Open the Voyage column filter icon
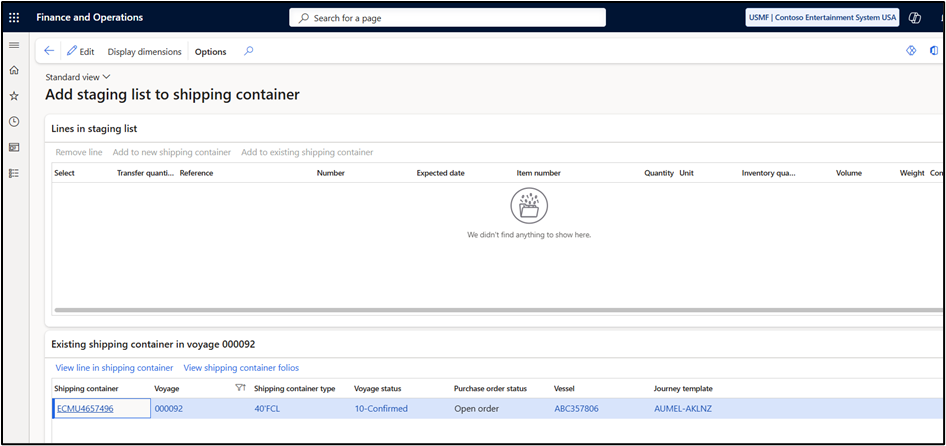This screenshot has height=446, width=946. (x=240, y=388)
